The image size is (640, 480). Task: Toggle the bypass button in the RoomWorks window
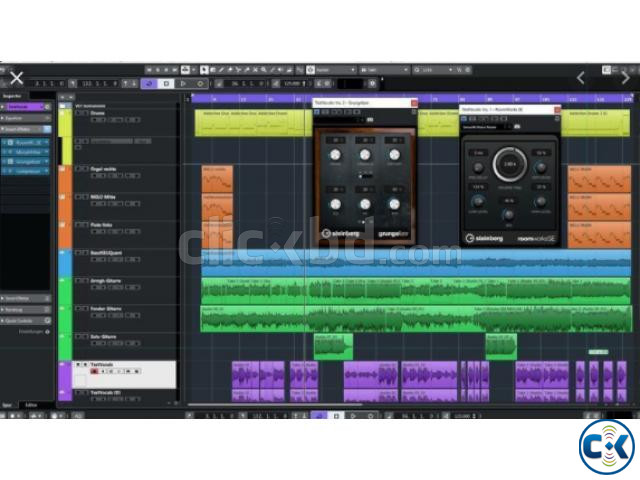tap(464, 118)
